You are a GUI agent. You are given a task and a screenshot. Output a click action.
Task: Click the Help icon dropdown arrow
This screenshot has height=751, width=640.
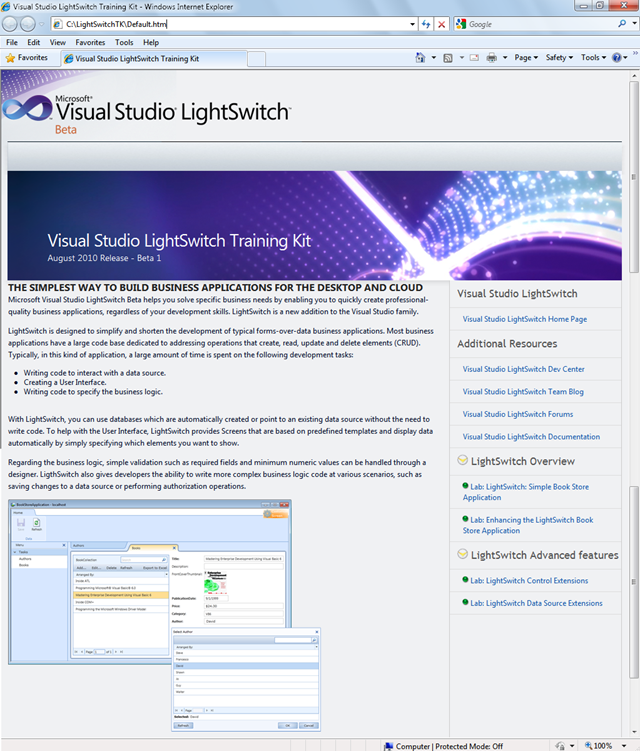[626, 58]
